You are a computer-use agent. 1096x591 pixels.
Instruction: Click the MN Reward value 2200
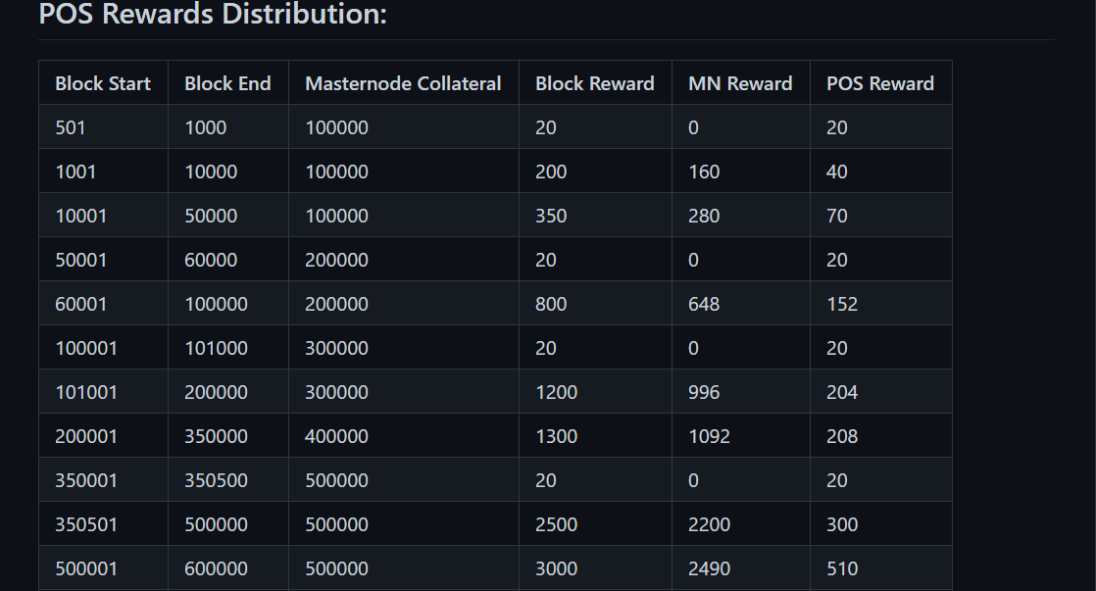click(709, 523)
